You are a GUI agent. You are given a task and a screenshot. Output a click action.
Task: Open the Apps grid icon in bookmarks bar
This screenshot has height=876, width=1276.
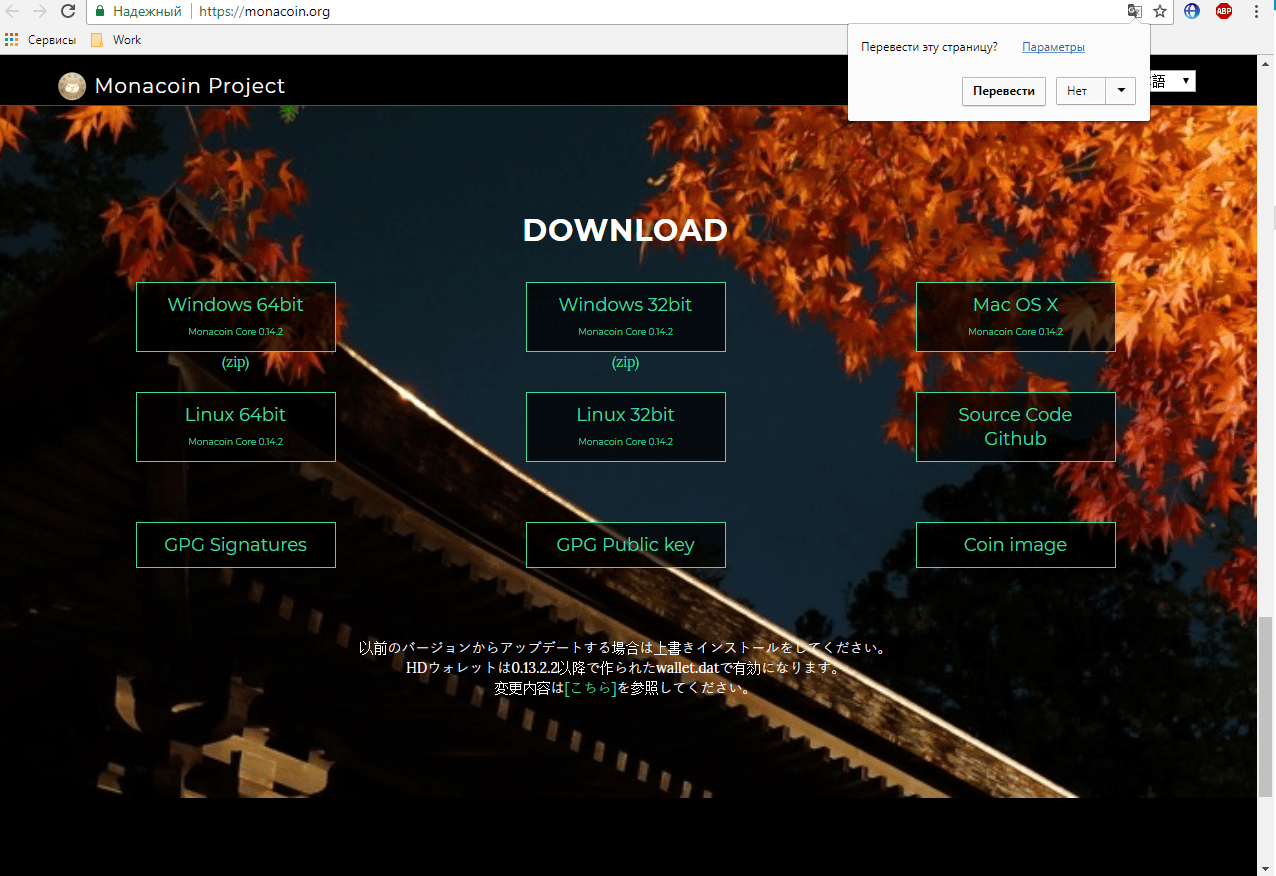click(12, 40)
